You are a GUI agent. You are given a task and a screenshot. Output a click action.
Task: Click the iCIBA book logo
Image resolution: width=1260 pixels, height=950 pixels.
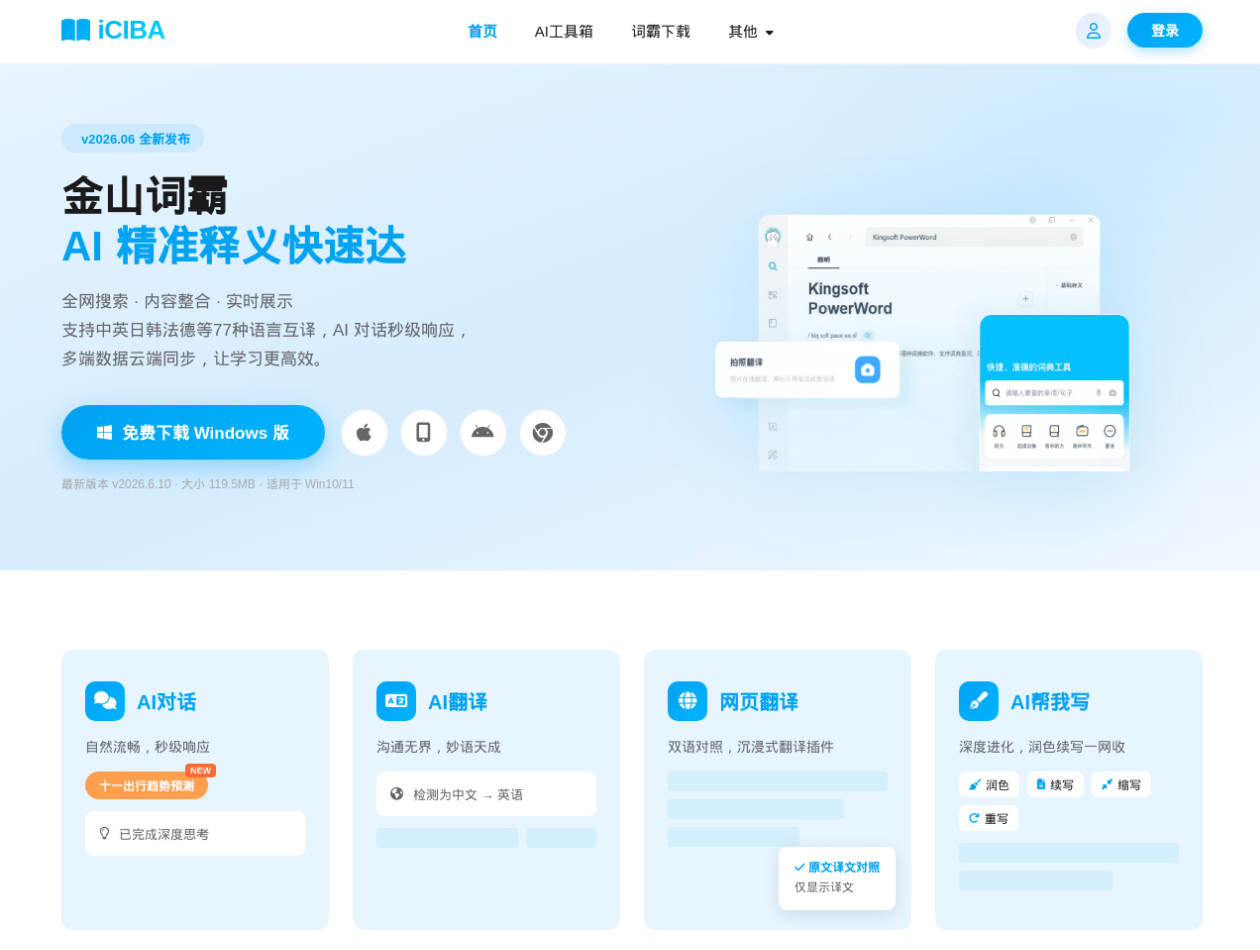[112, 30]
